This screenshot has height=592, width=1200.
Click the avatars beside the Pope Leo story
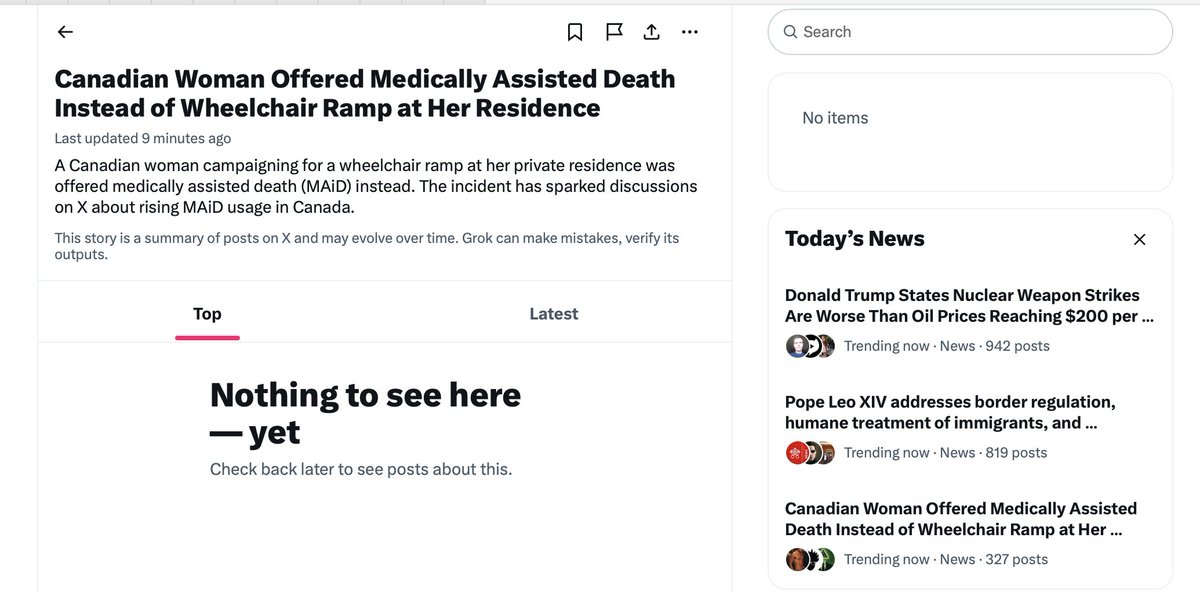tap(808, 452)
